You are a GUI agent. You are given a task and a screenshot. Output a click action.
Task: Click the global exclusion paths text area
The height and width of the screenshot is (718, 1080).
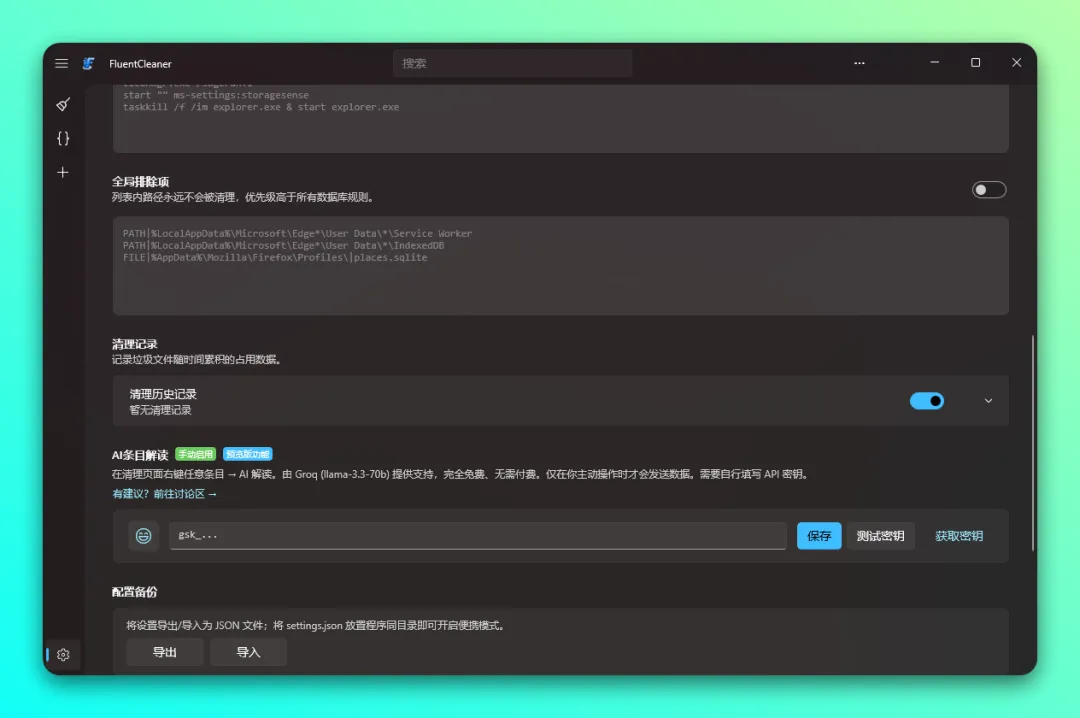pos(561,265)
